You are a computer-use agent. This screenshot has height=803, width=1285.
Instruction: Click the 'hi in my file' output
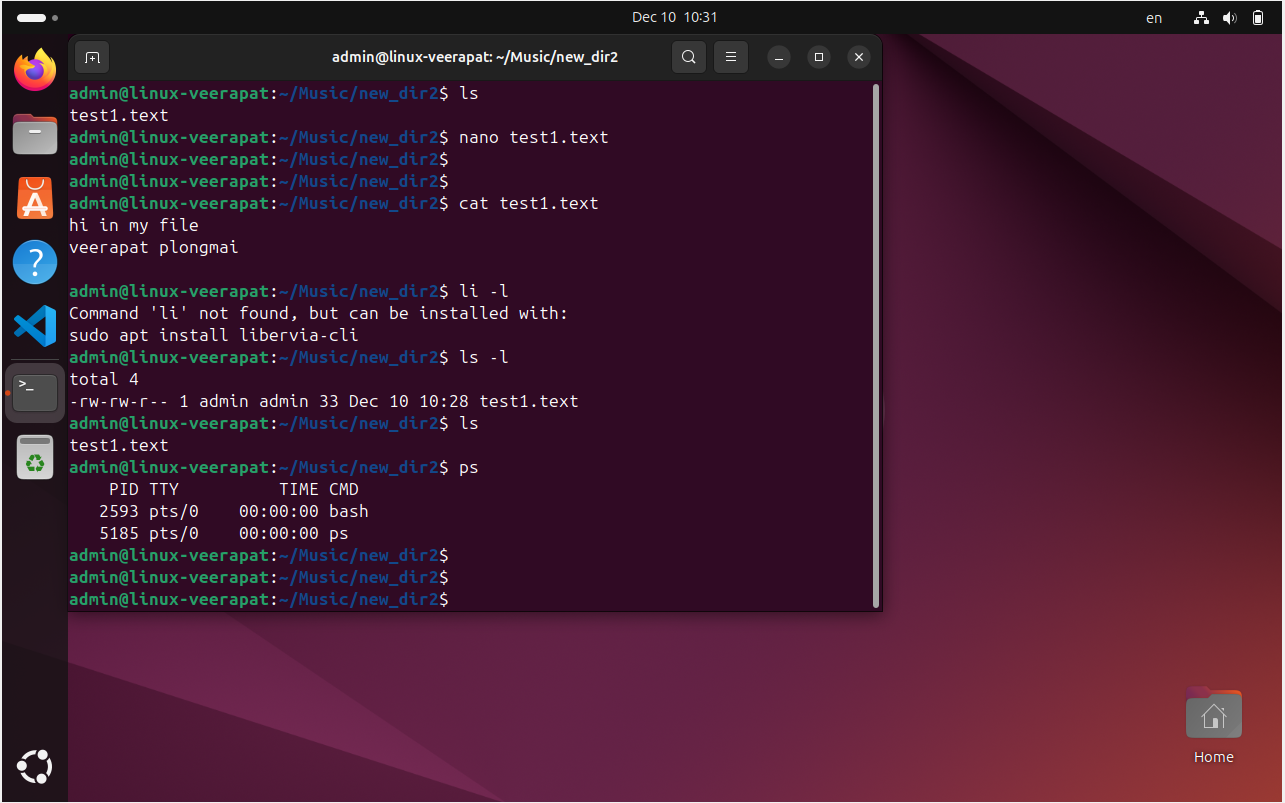tap(134, 225)
